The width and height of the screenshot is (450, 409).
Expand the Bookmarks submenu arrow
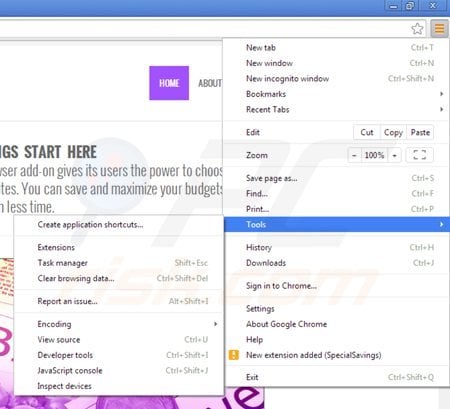point(441,94)
